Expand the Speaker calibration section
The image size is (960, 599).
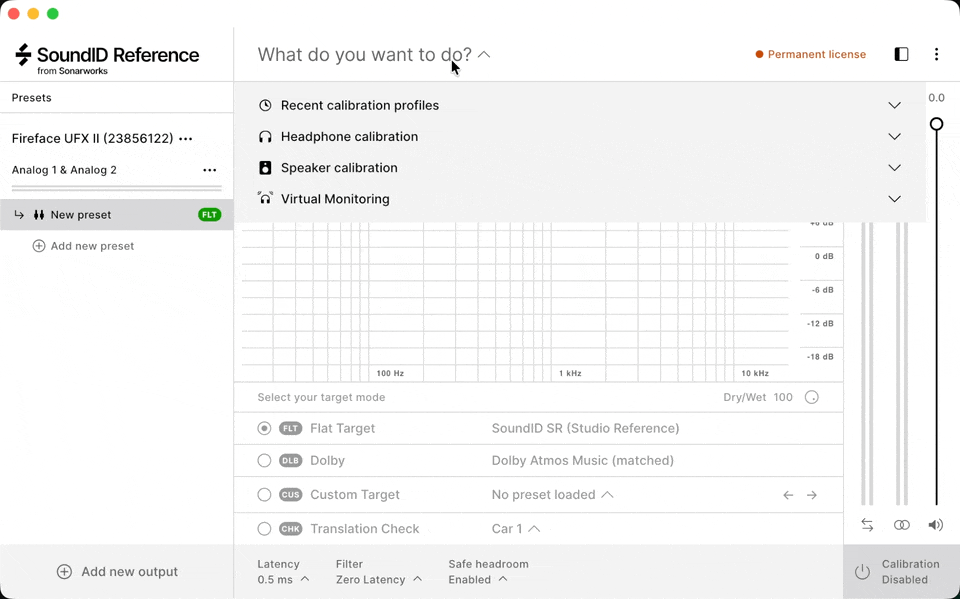pyautogui.click(x=894, y=167)
